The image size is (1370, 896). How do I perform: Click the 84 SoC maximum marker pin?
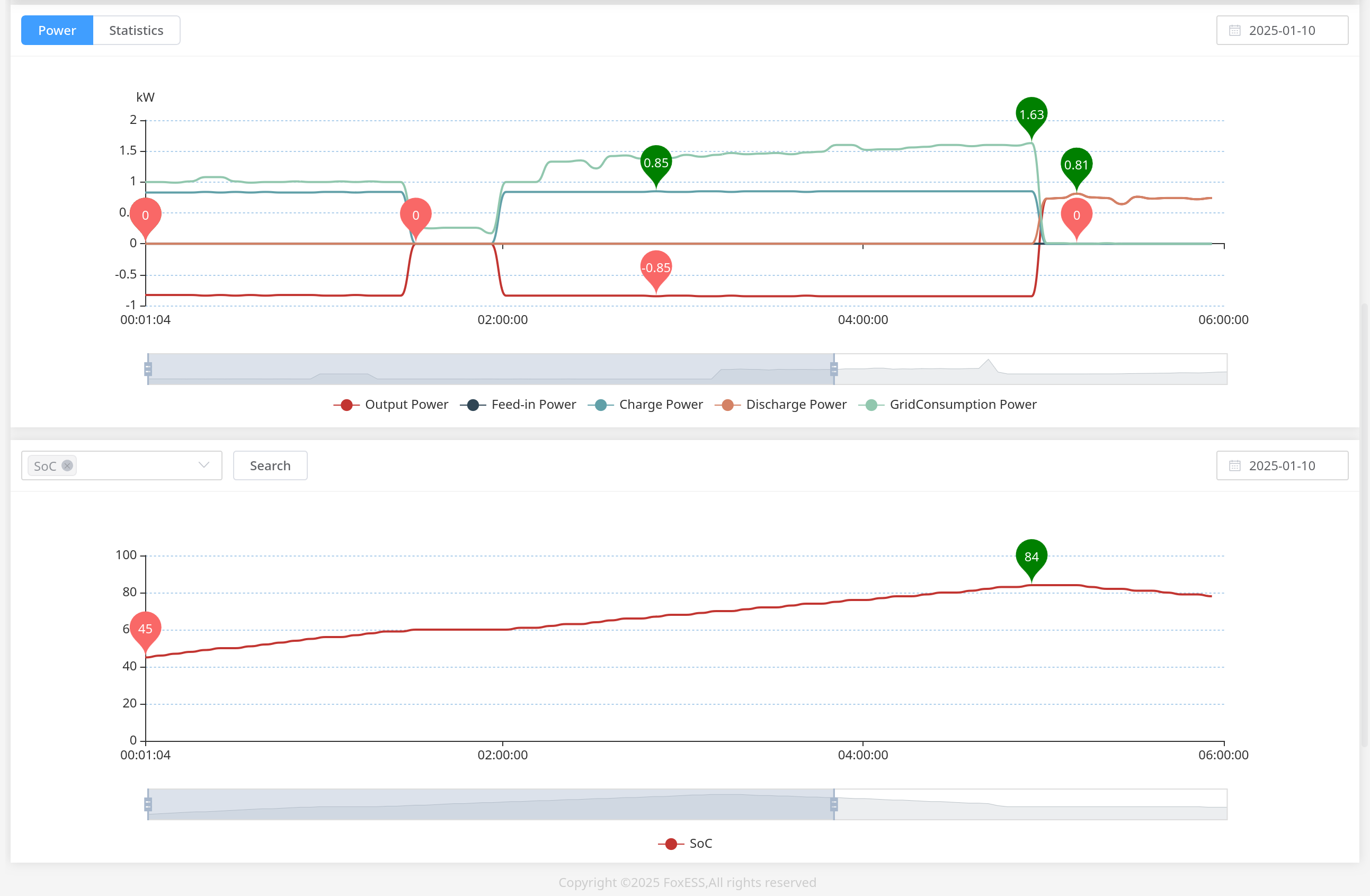click(x=1031, y=557)
